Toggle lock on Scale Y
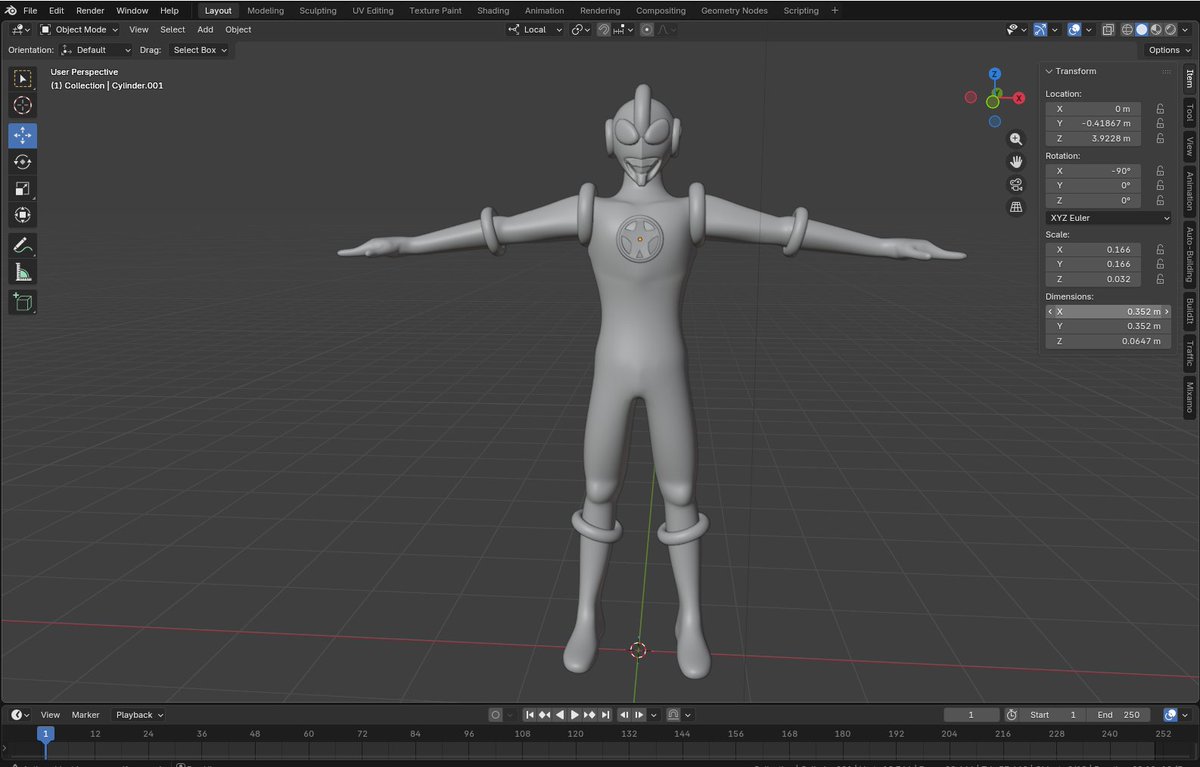1200x767 pixels. [1160, 264]
